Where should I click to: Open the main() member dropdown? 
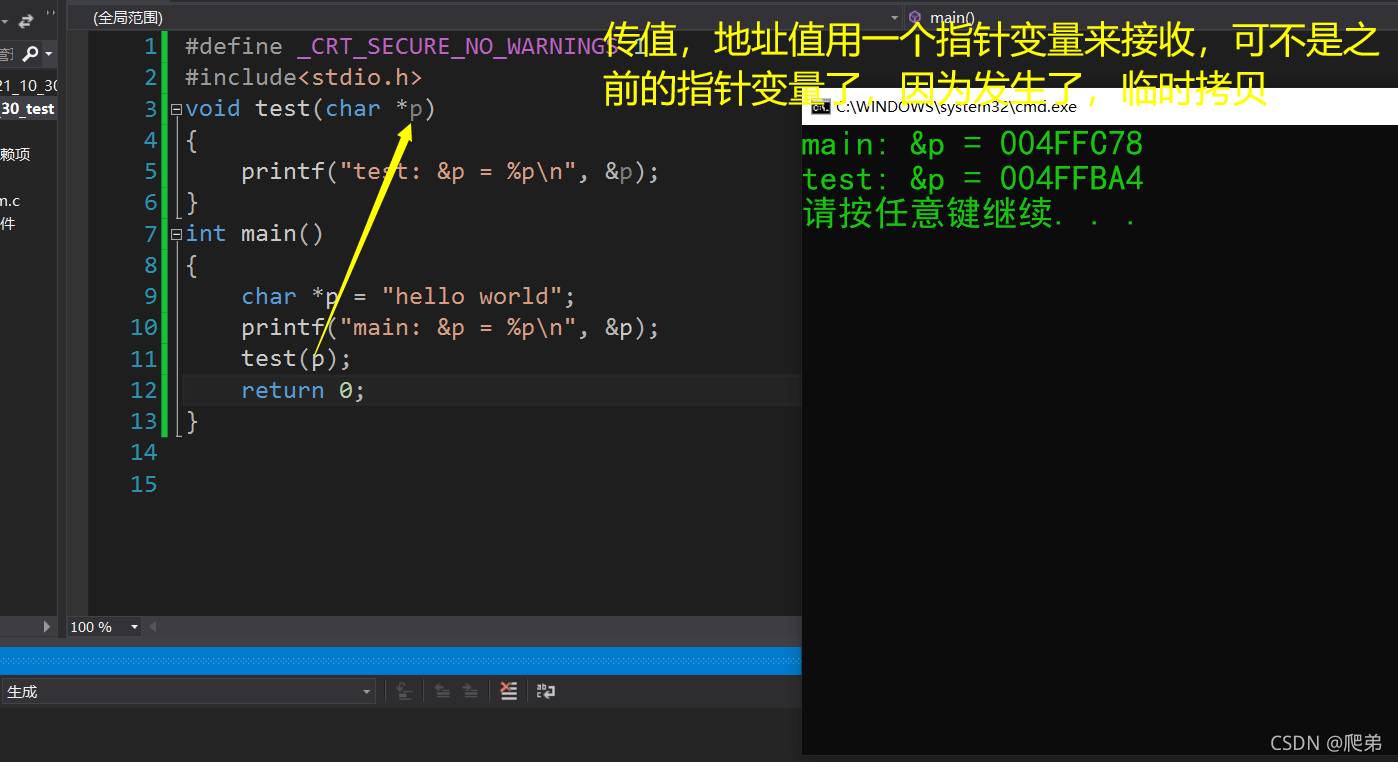pos(1150,17)
